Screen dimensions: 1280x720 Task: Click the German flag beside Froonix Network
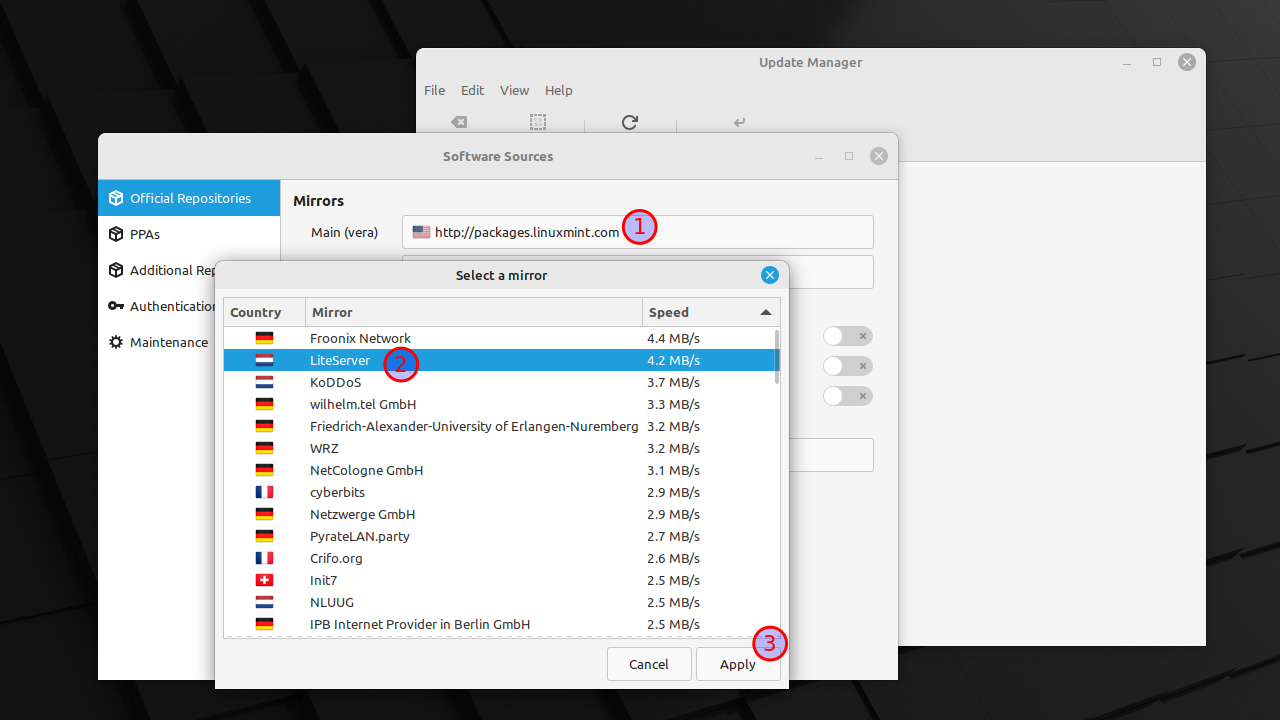click(x=264, y=338)
